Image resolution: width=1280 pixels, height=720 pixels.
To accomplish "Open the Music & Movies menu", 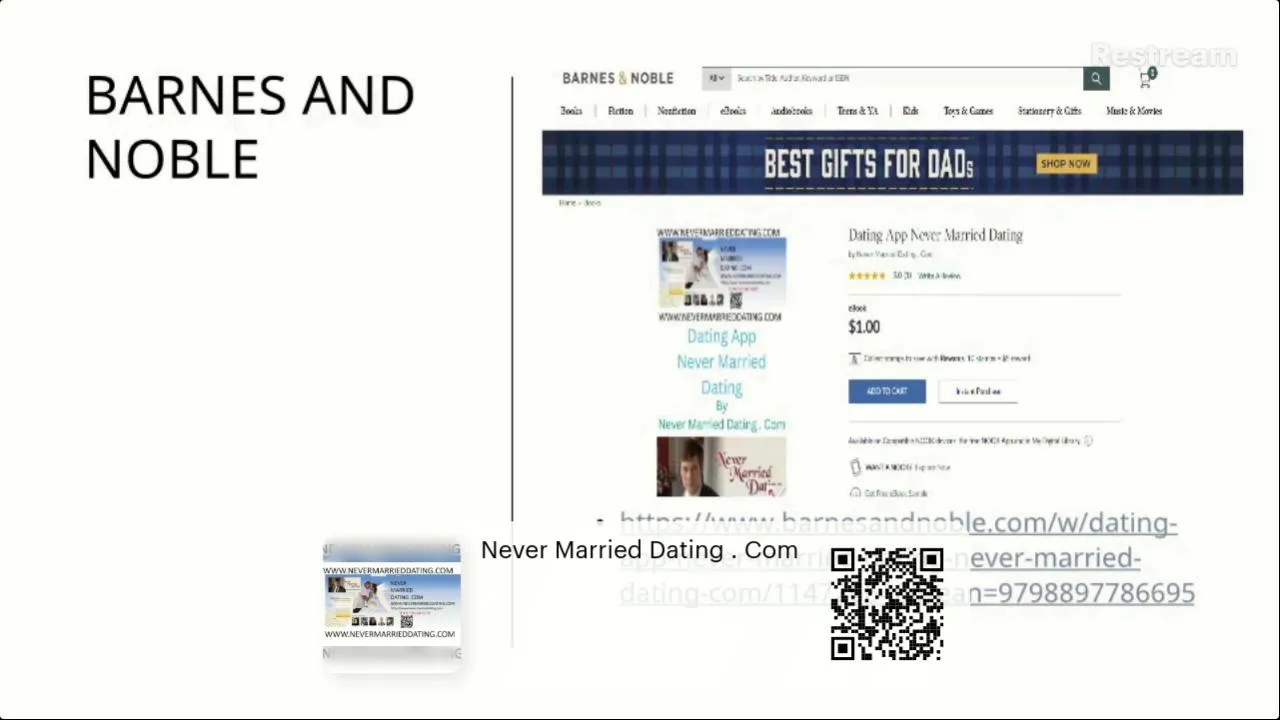I will coord(1134,111).
